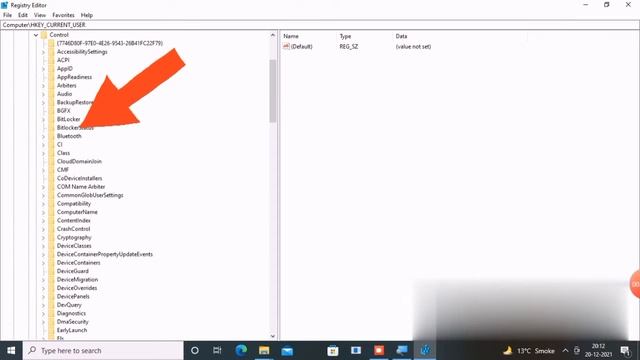Expand the Cryptography key
Viewport: 640px width, 360px height.
pyautogui.click(x=44, y=238)
